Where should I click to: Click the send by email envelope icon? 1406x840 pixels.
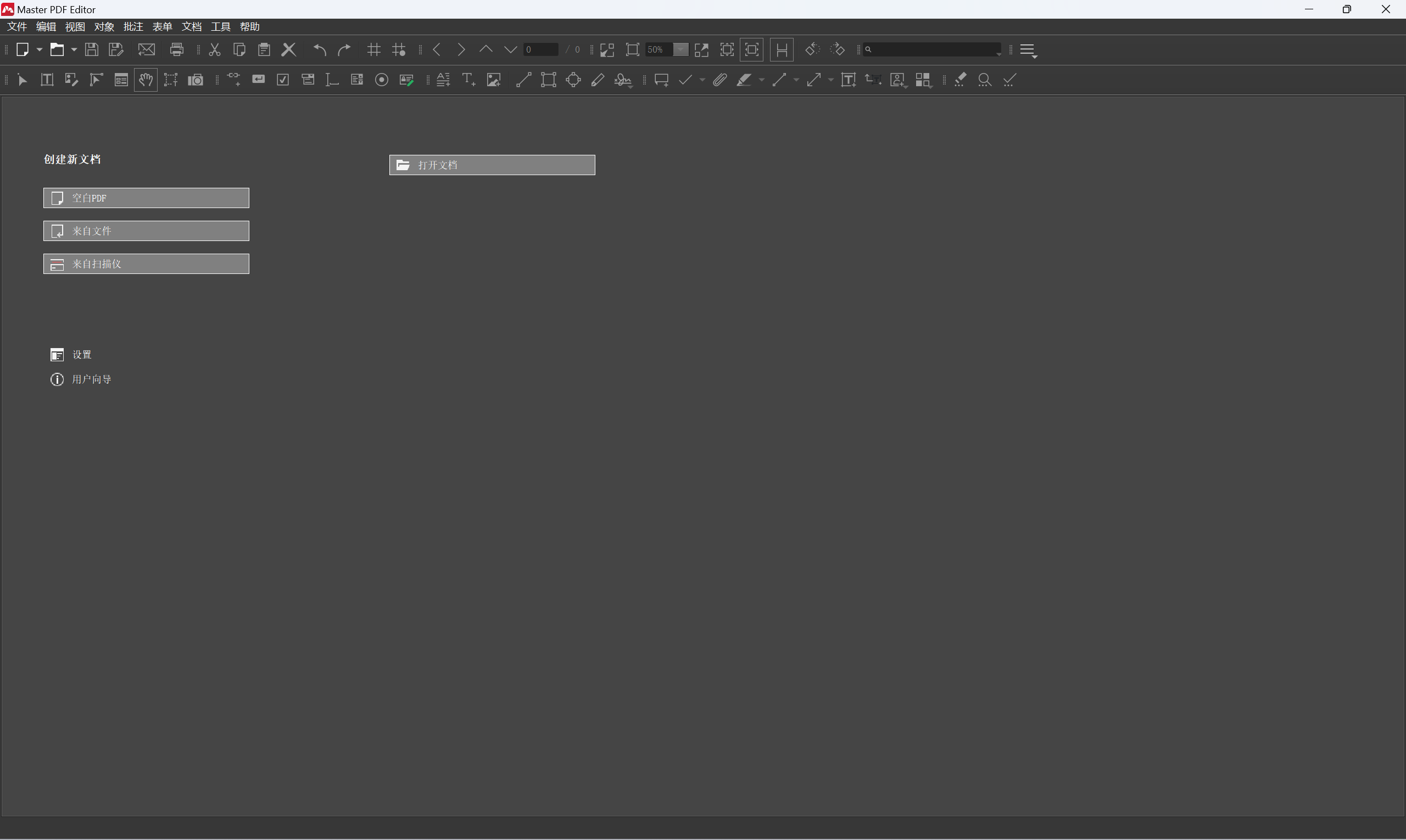coord(146,50)
